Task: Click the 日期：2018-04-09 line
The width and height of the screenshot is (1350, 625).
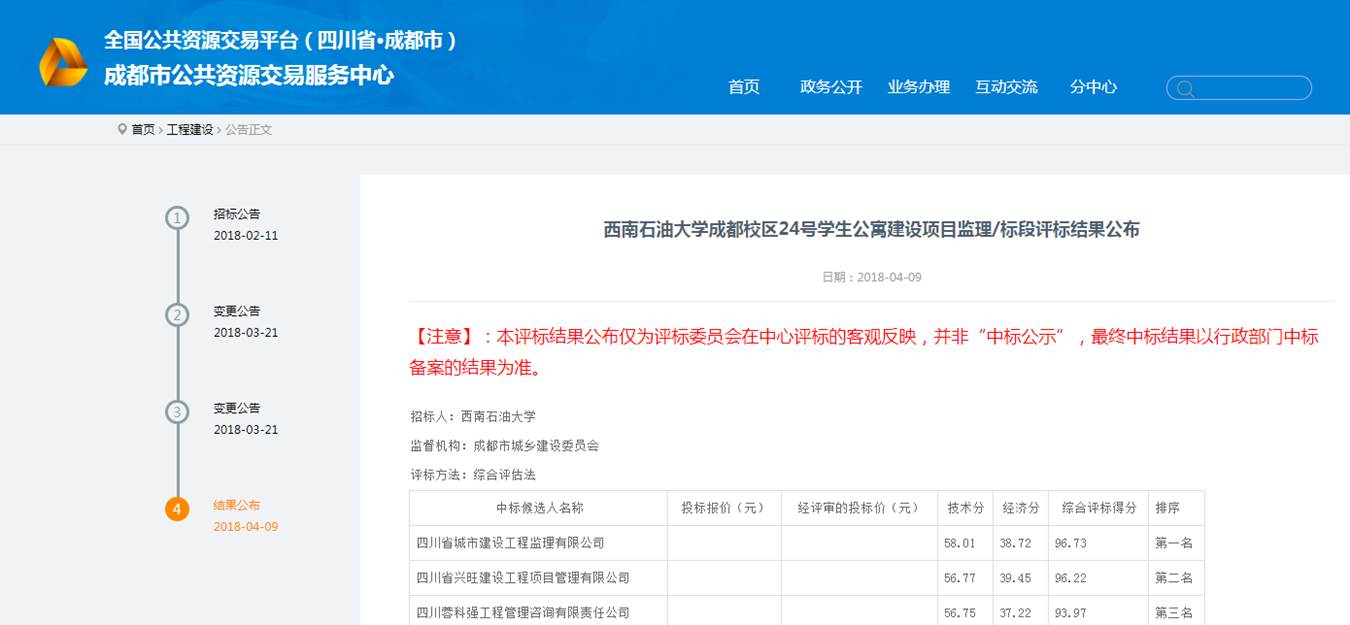Action: click(x=871, y=277)
